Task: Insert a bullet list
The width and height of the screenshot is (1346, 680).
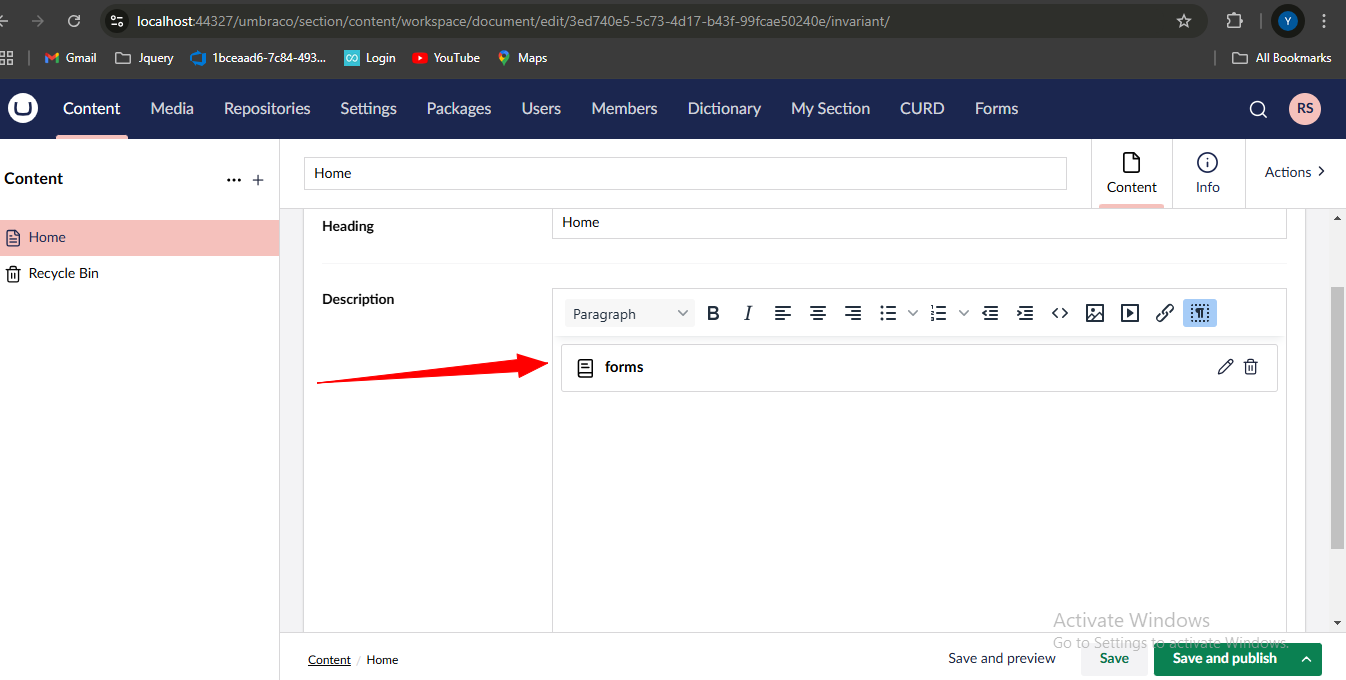Action: (888, 313)
